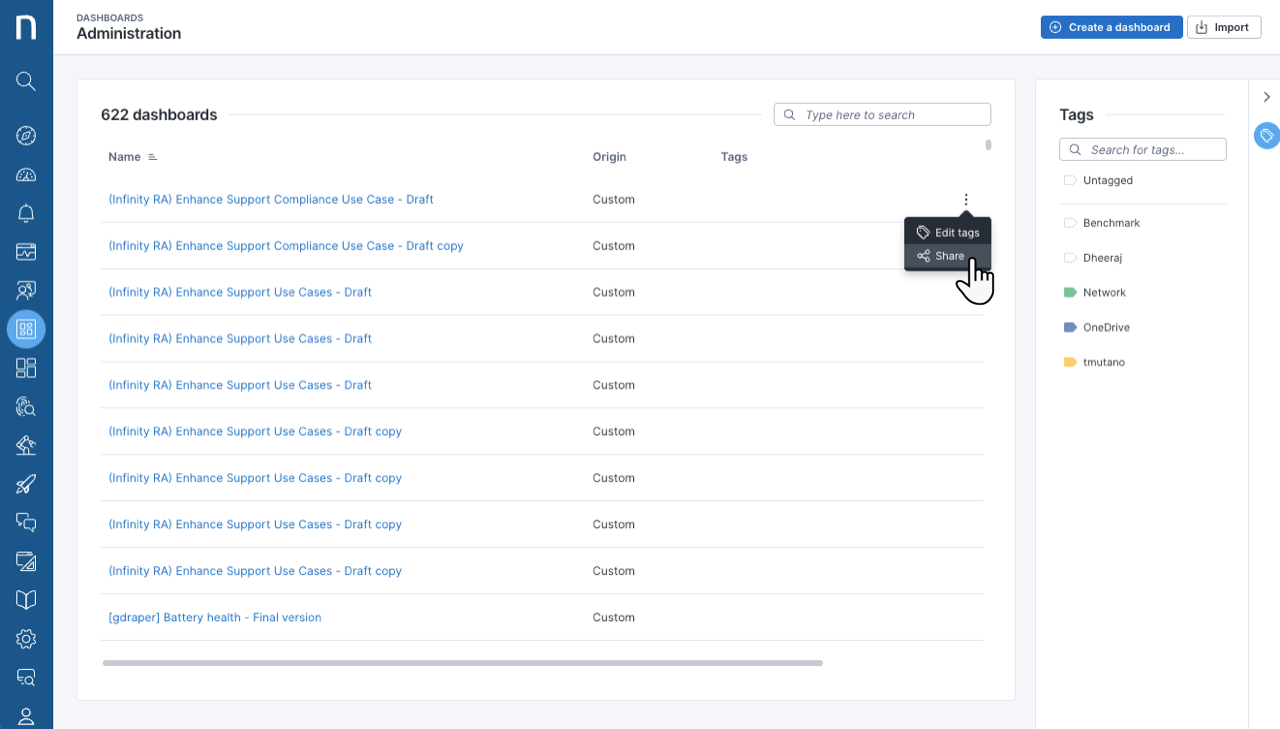Click the three-dot menu on first dashboard row
Screen dimensions: 1280x729
click(966, 200)
